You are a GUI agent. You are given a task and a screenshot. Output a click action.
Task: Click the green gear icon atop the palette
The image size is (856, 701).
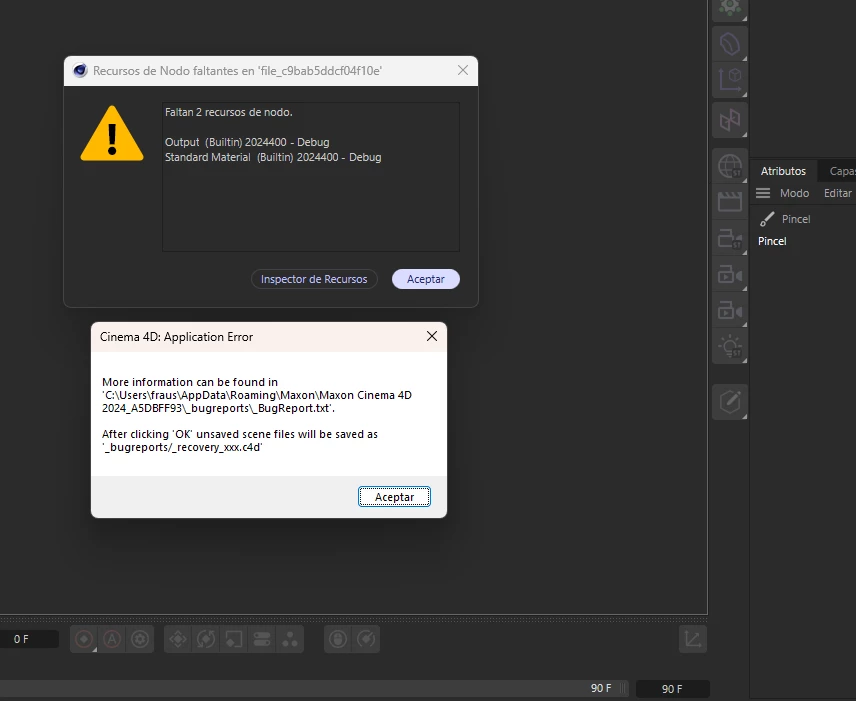(730, 8)
